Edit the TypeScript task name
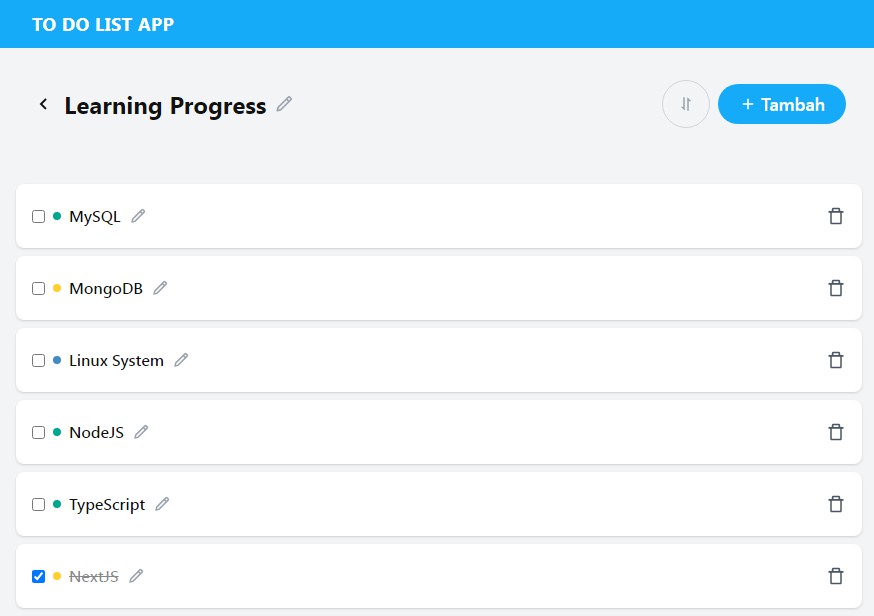874x616 pixels. [x=164, y=504]
